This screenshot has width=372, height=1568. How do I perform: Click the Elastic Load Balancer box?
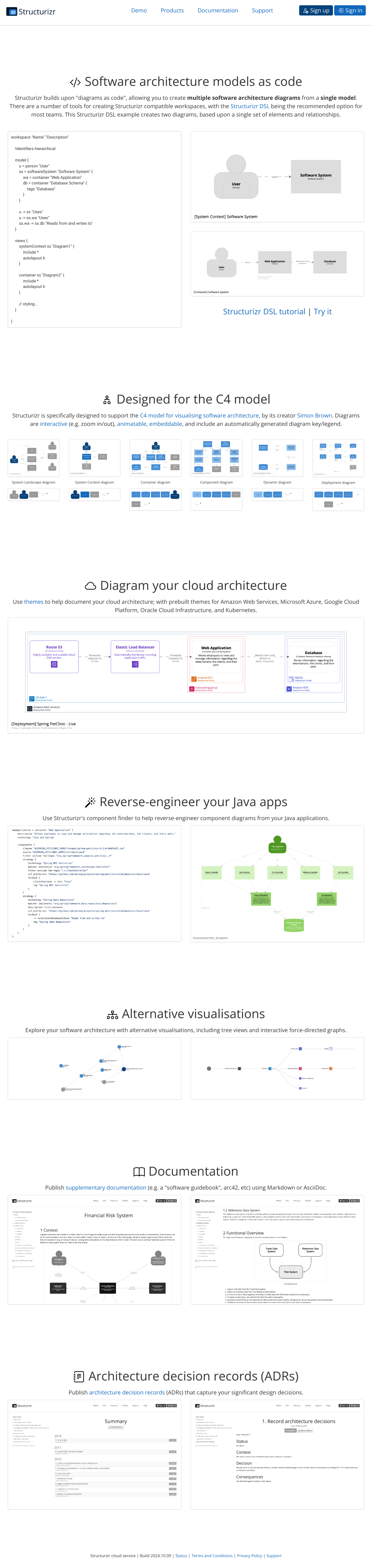coord(135,656)
